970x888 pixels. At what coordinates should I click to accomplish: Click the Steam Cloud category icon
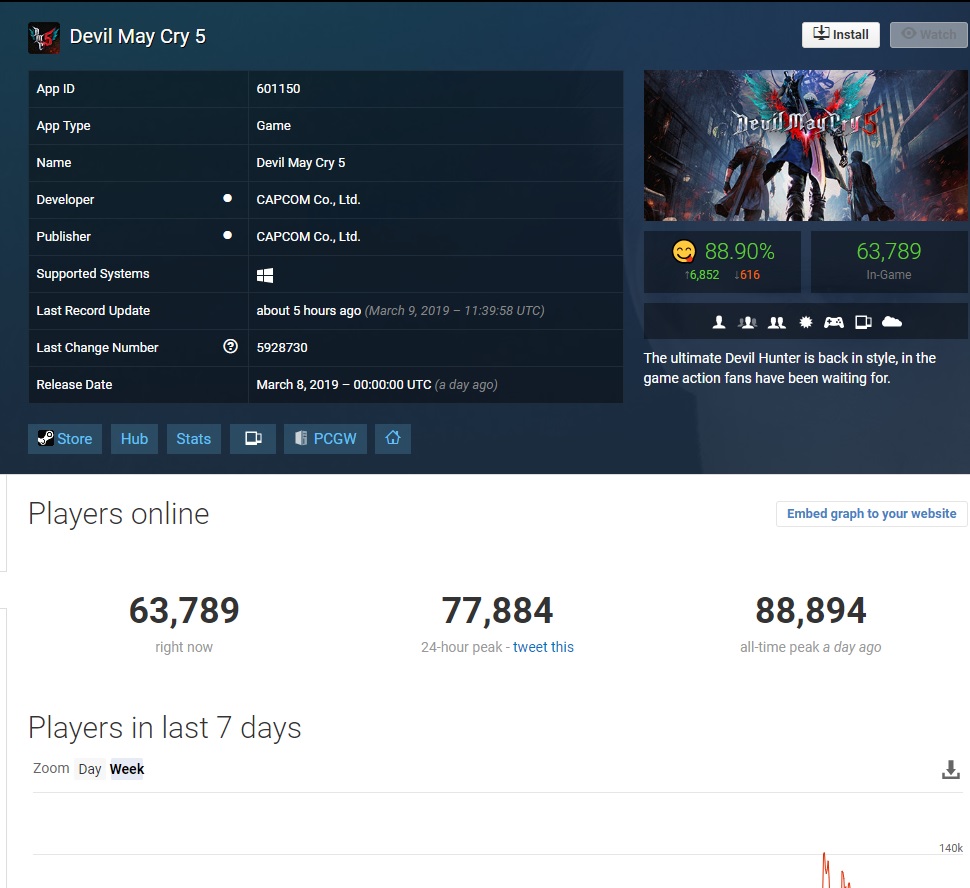(891, 321)
